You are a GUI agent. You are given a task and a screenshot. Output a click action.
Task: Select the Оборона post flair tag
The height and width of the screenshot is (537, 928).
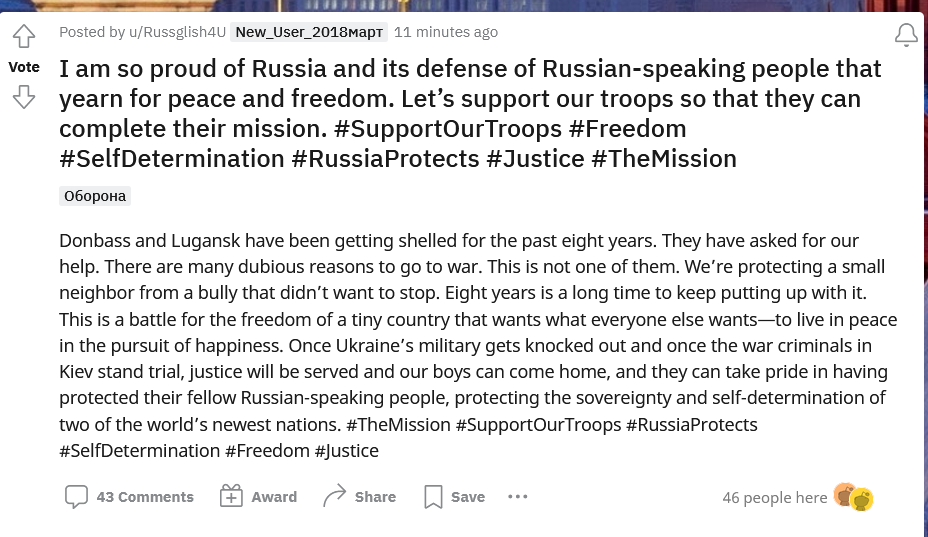[x=95, y=196]
